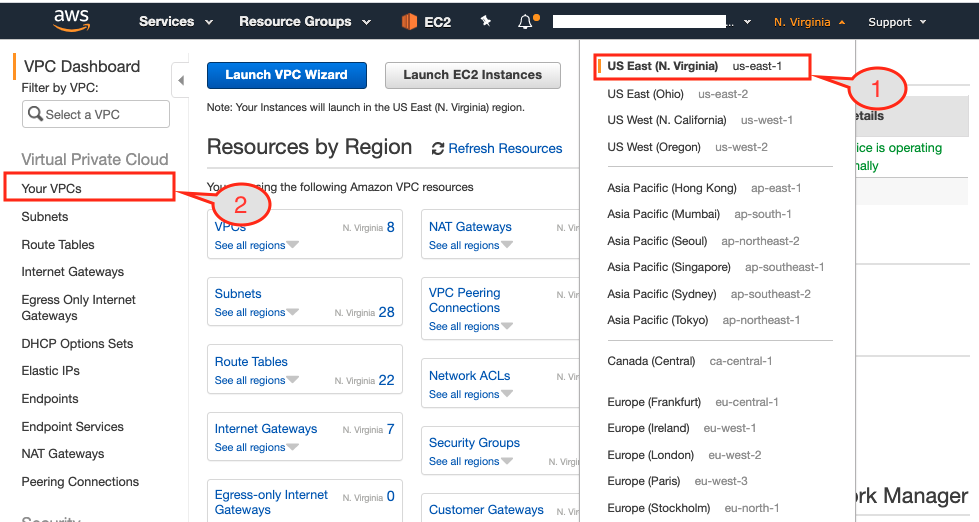Viewport: 979px width, 522px height.
Task: Expand See all regions under Route Tables
Action: [x=257, y=380]
